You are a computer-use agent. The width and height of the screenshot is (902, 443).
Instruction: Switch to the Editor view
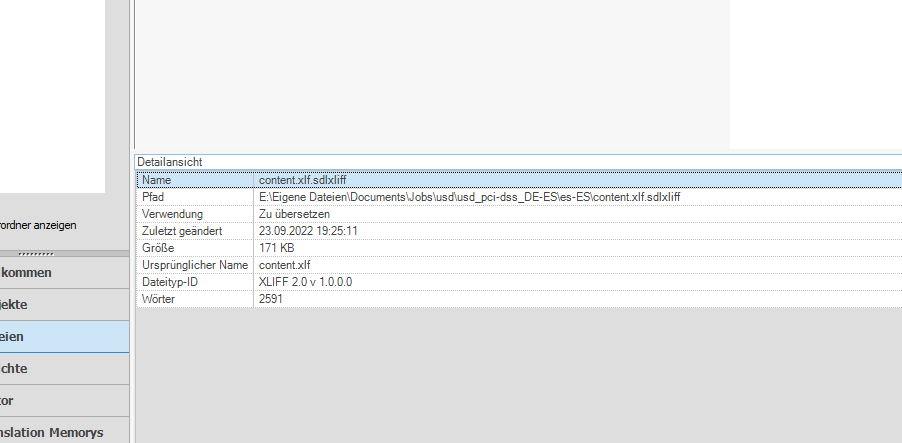point(64,401)
